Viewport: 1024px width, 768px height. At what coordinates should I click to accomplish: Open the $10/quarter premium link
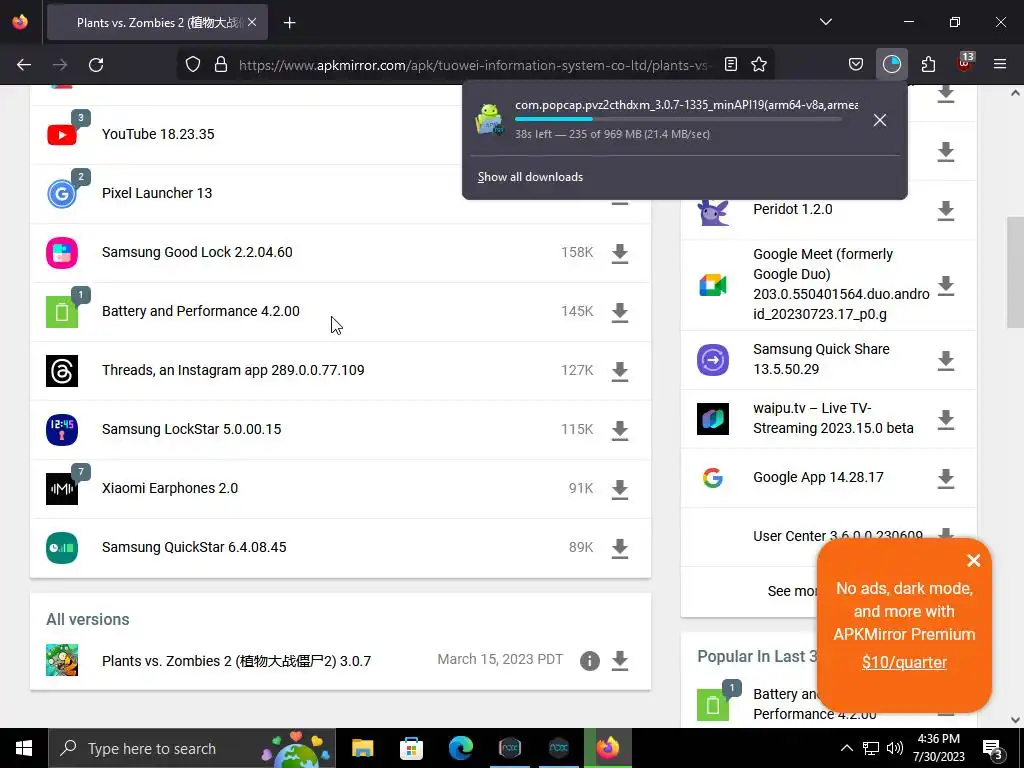click(x=904, y=662)
